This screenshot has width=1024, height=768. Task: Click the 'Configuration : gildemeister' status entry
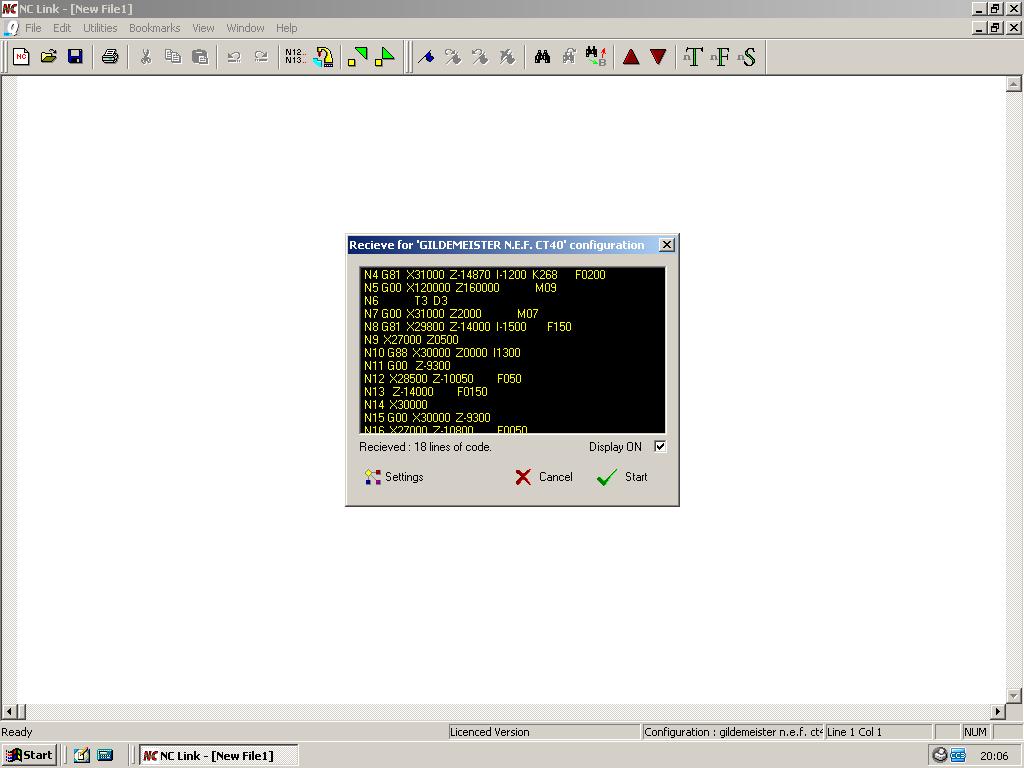[x=733, y=732]
